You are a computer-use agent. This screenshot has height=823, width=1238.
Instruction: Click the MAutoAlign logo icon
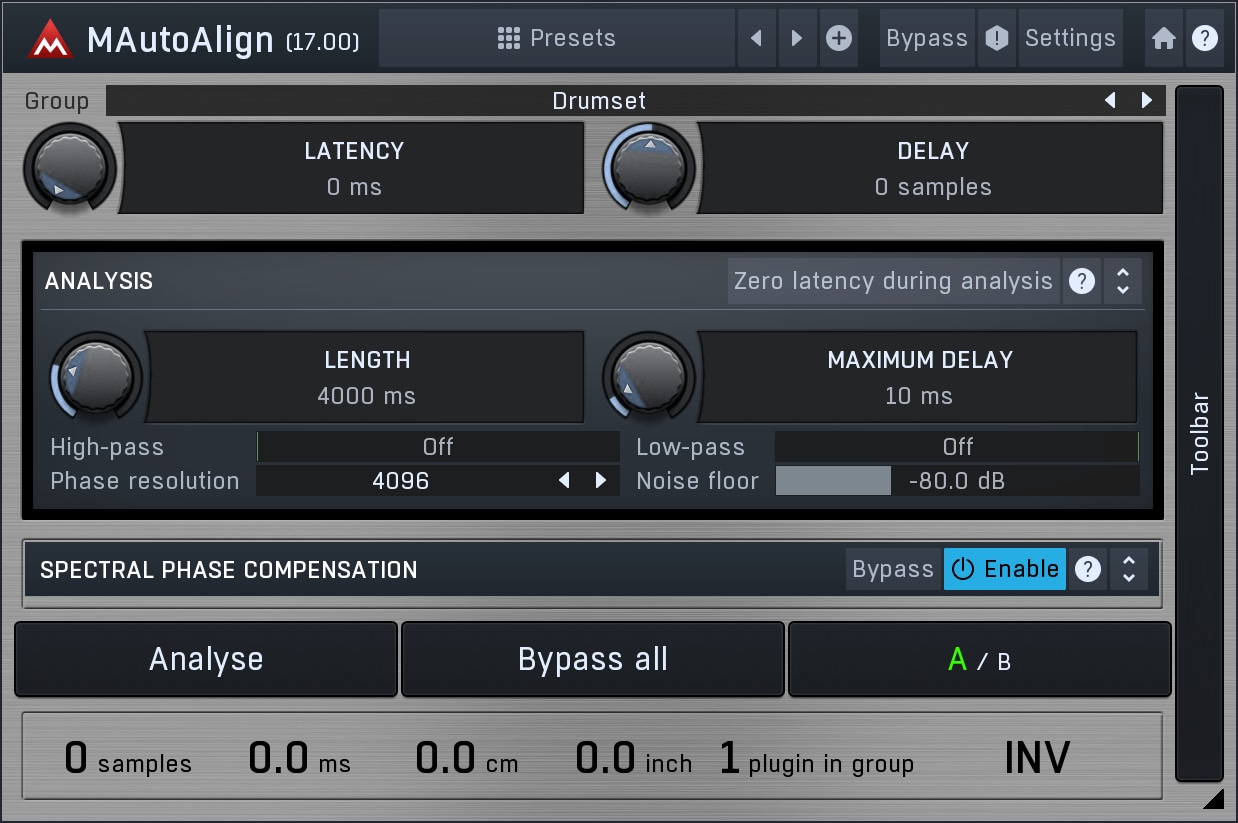(x=51, y=39)
